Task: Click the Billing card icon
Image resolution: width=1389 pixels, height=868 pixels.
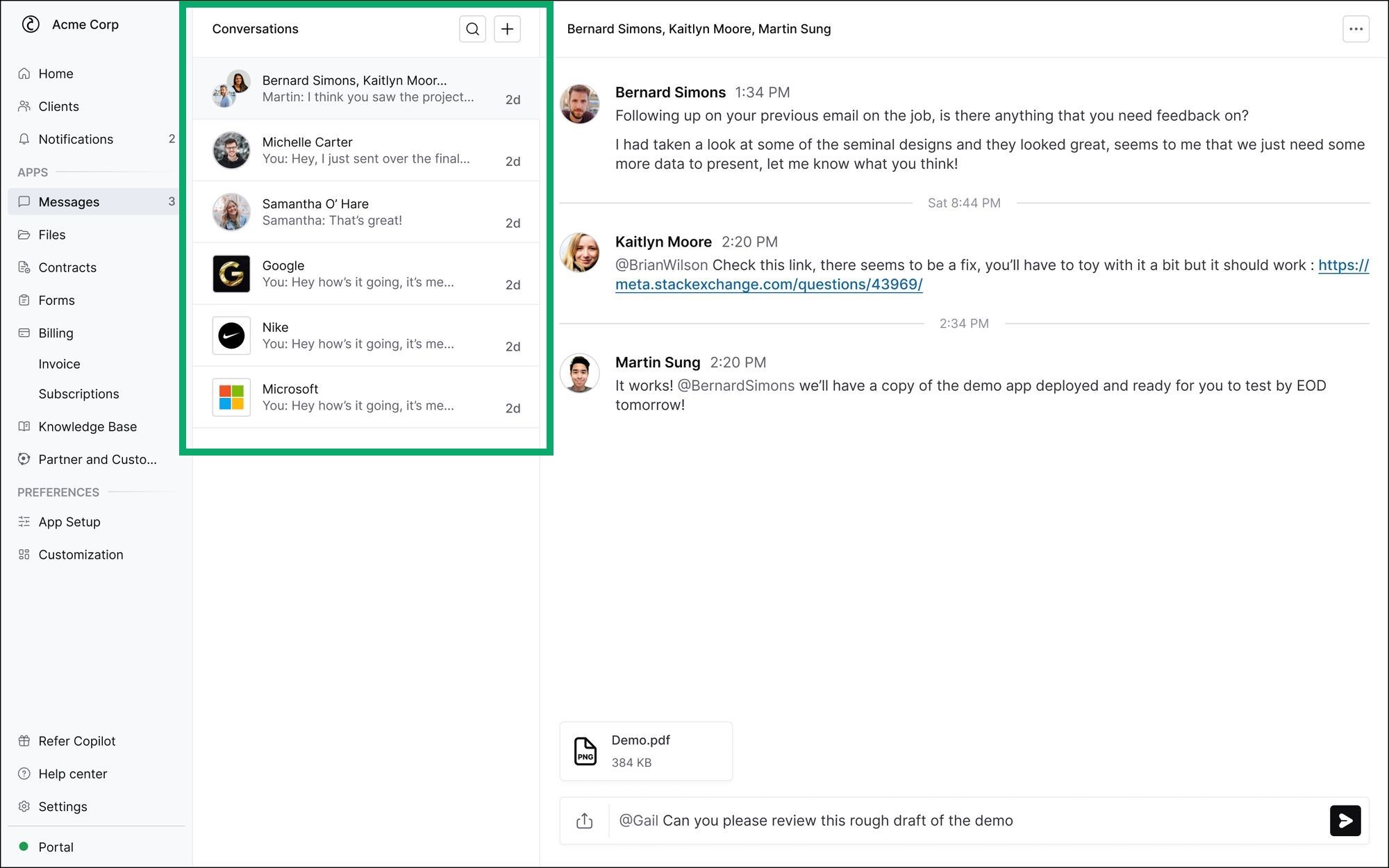Action: click(x=24, y=333)
